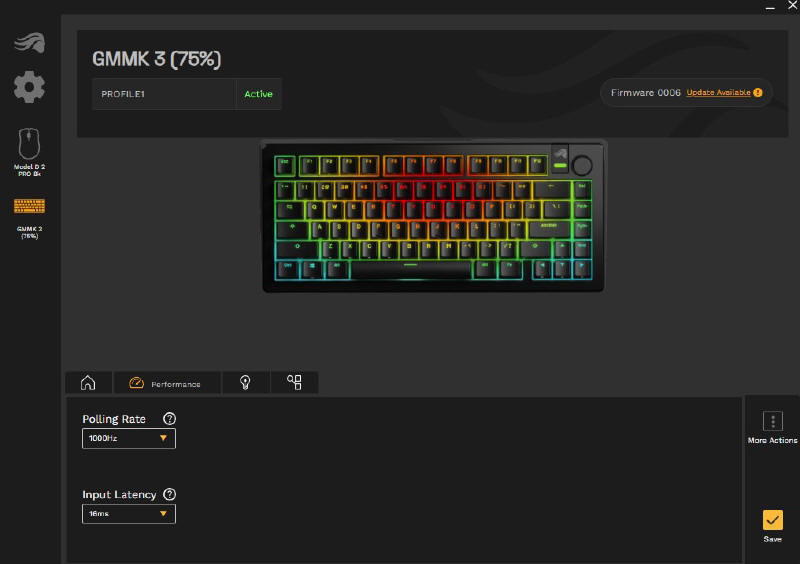Open the Glorious Core logo home
The image size is (800, 564).
pos(30,42)
